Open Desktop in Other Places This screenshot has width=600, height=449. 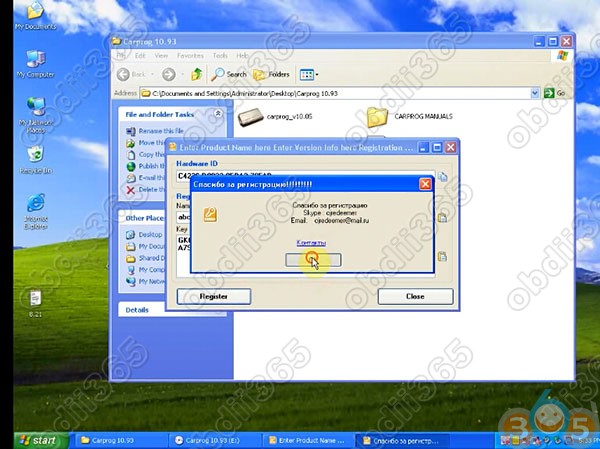144,234
